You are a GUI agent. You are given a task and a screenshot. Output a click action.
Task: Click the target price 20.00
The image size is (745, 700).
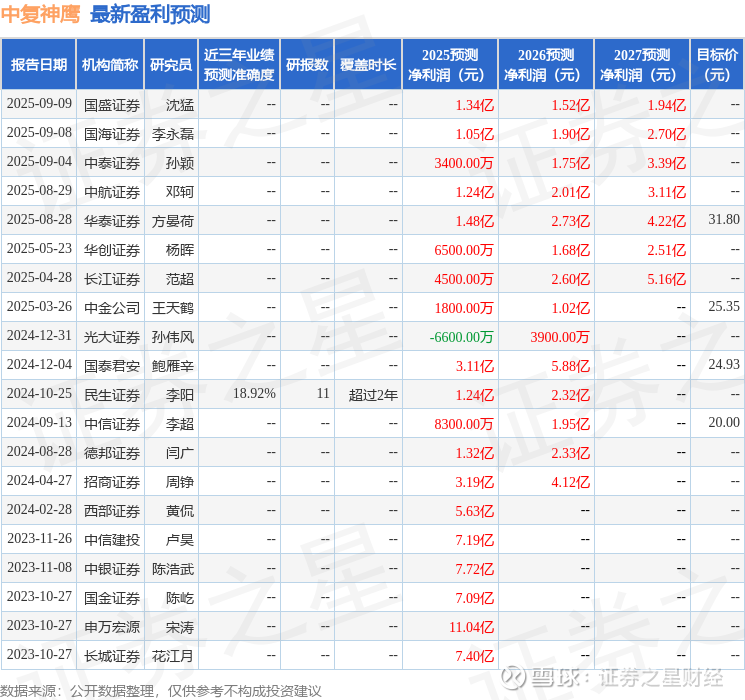point(724,422)
